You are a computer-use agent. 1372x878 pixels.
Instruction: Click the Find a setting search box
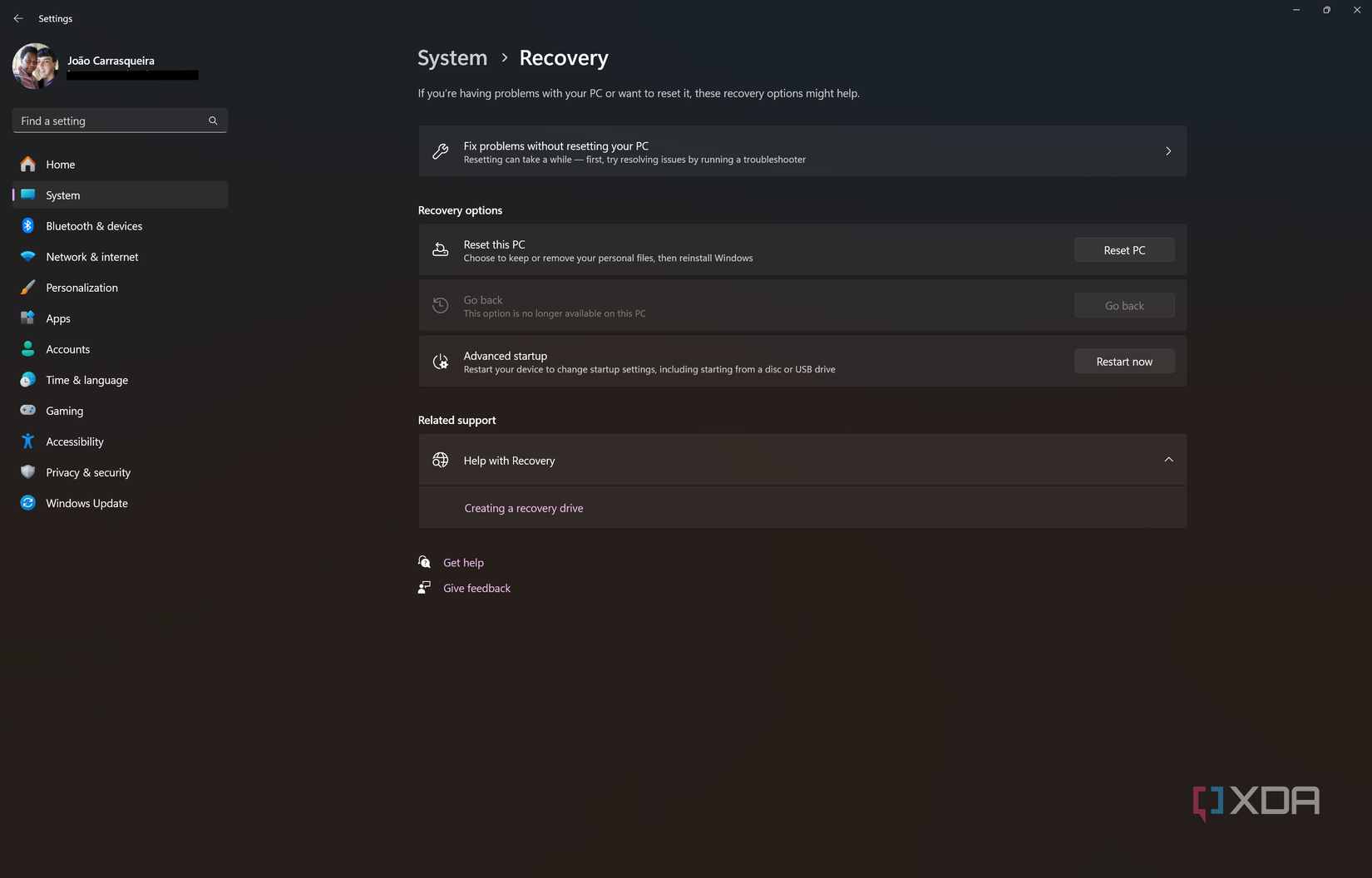click(x=120, y=121)
